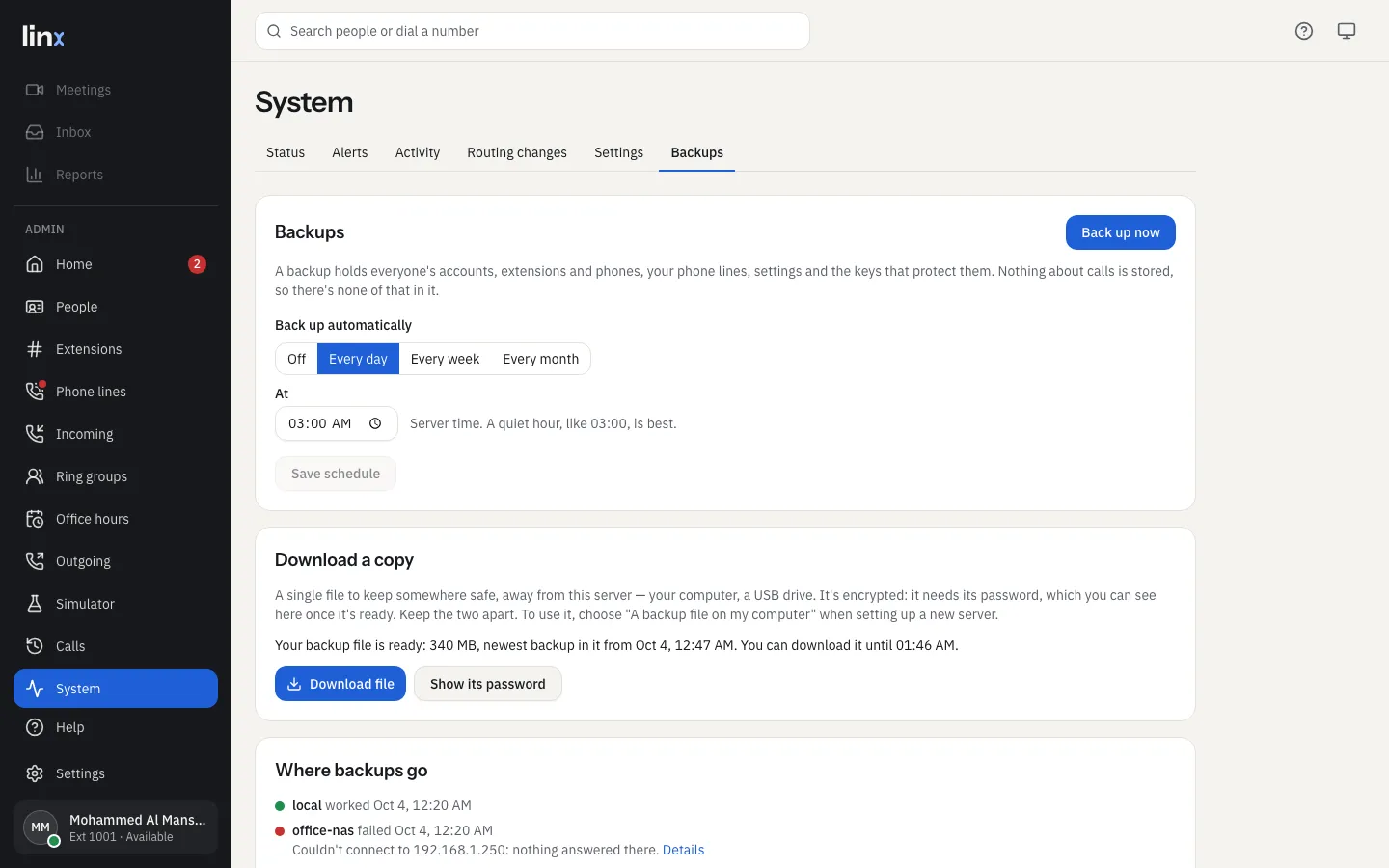Click the linx logo
Screen dimensions: 1389x868
coord(43,36)
